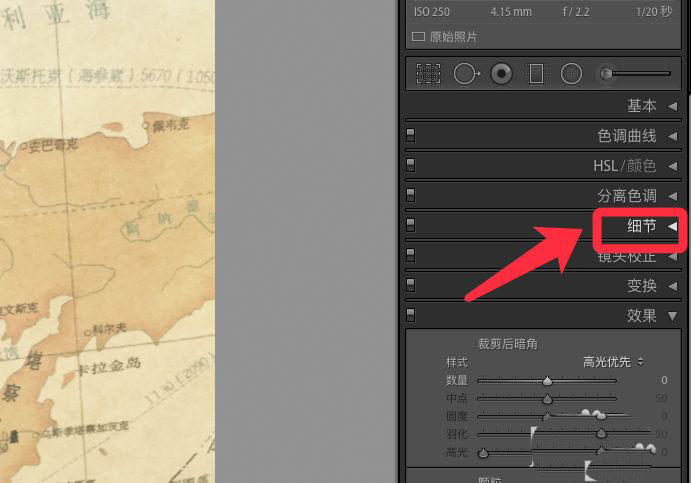The image size is (691, 483).
Task: Open the 变换 panel header
Action: (641, 286)
